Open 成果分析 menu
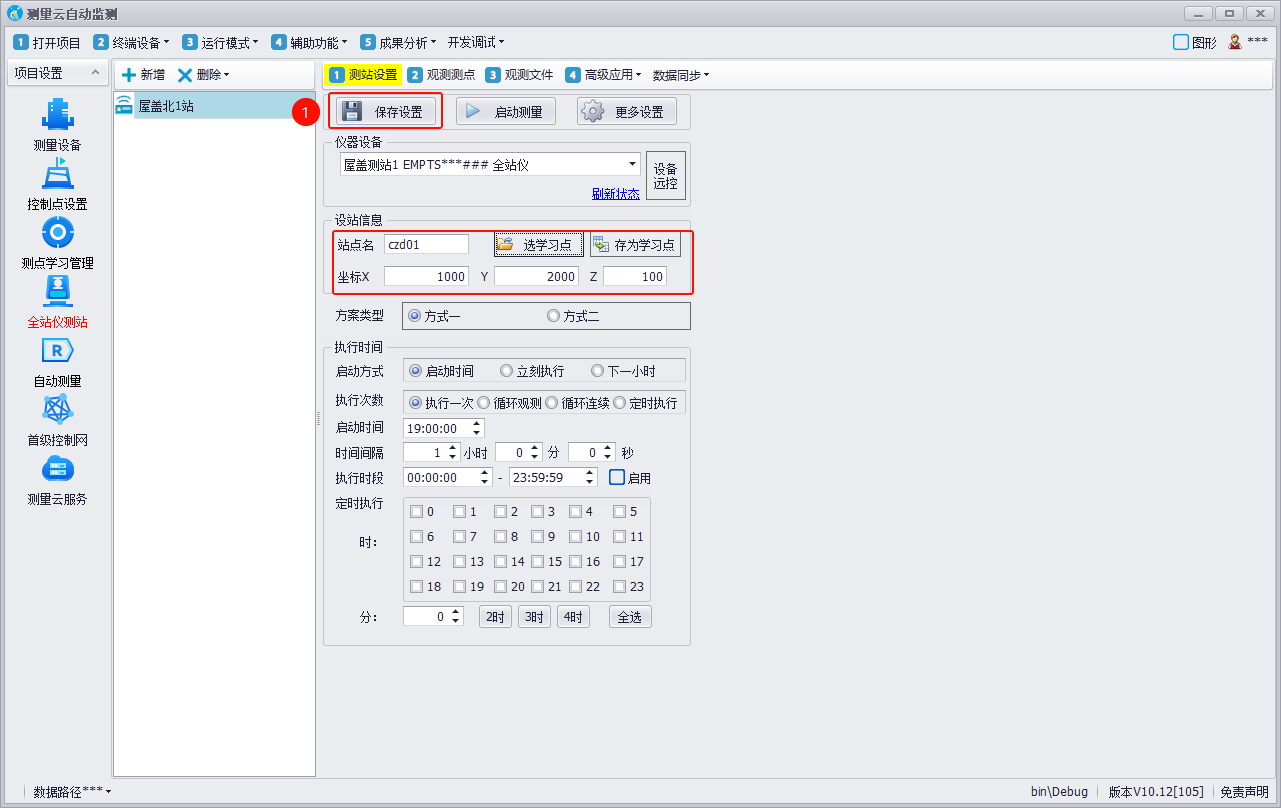This screenshot has width=1281, height=808. pyautogui.click(x=398, y=42)
